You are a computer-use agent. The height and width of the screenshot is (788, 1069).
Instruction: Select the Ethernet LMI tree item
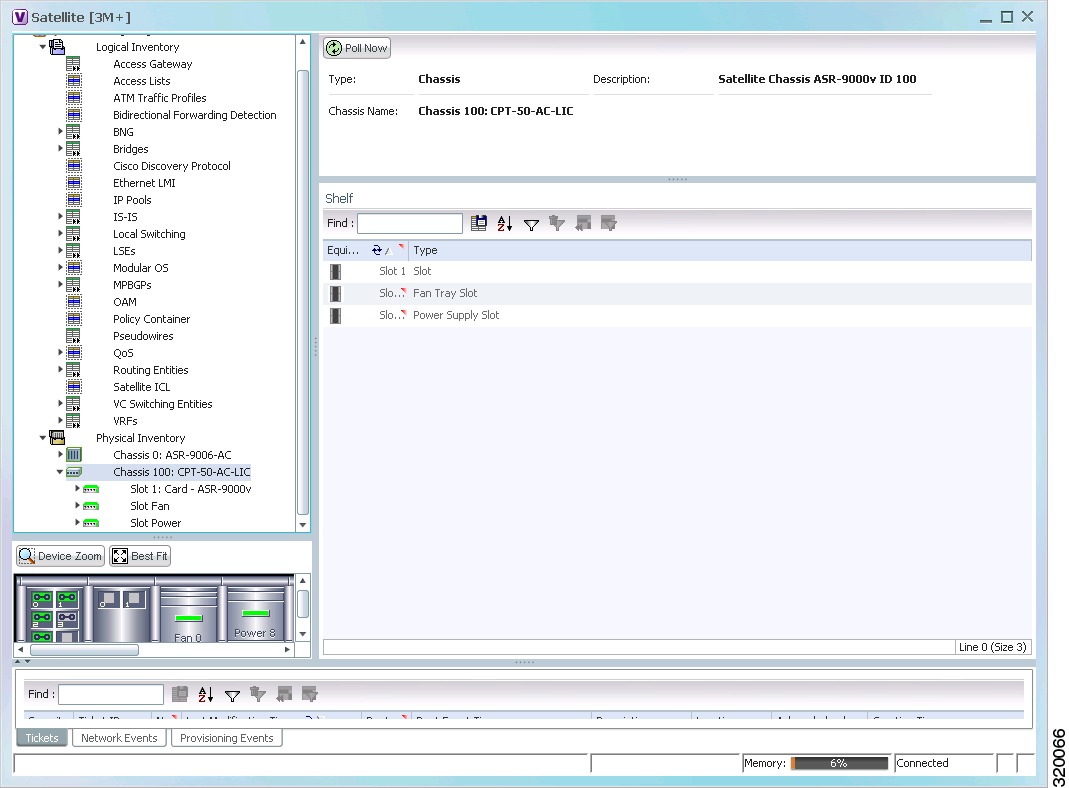coord(145,183)
